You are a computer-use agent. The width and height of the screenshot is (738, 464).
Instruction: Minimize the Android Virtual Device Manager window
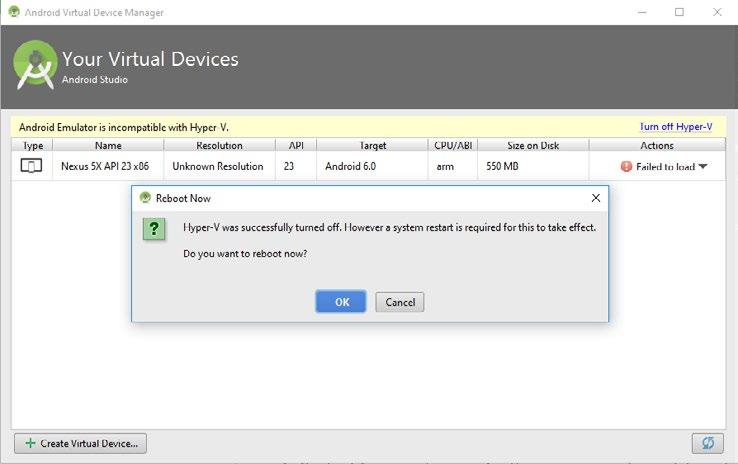[x=642, y=12]
